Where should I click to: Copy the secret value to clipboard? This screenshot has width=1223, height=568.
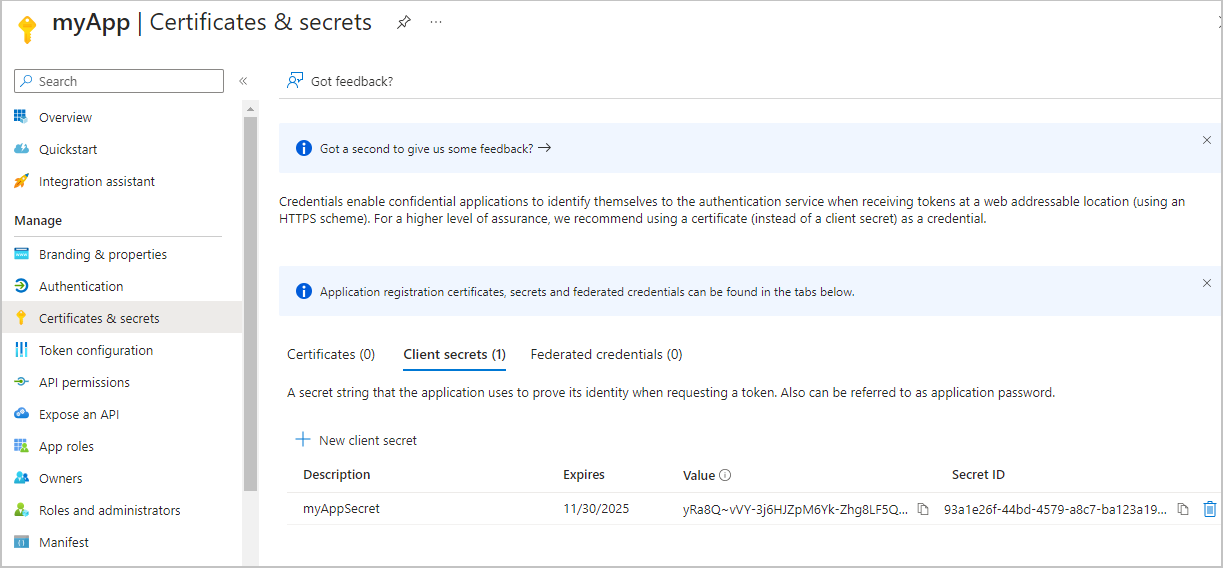pos(923,509)
